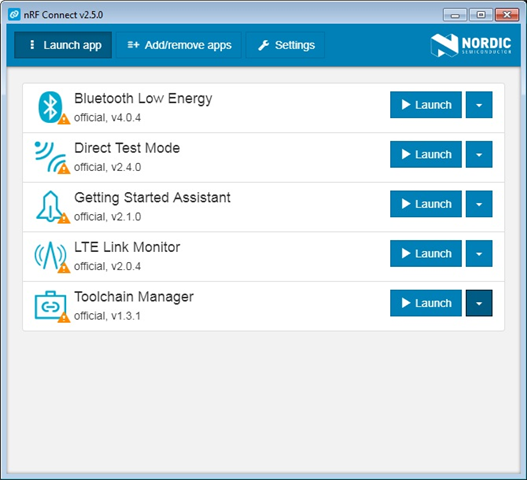Expand options dropdown for Bluetooth Low Energy
This screenshot has height=480, width=527.
(479, 105)
